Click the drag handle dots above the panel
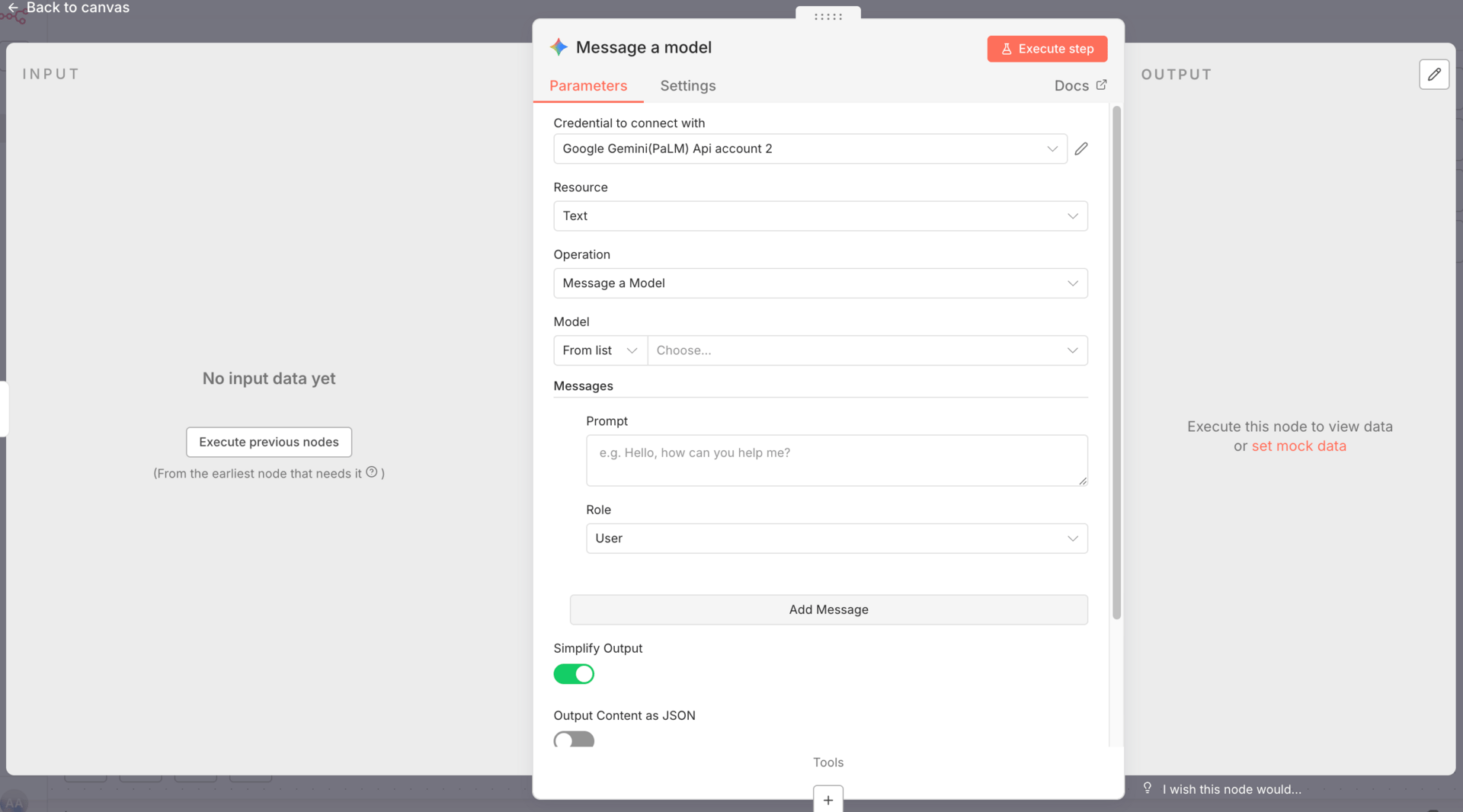This screenshot has height=812, width=1463. 828,18
